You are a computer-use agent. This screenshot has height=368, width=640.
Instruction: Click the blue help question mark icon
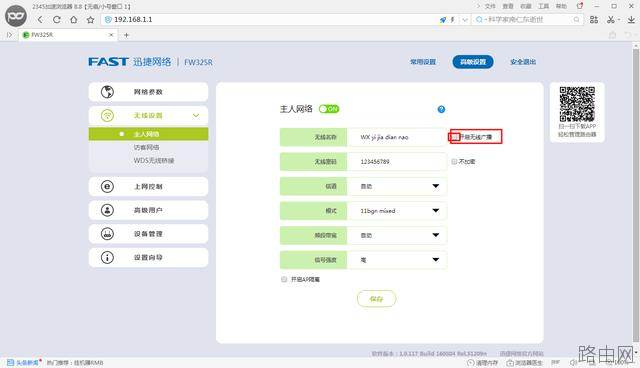441,109
